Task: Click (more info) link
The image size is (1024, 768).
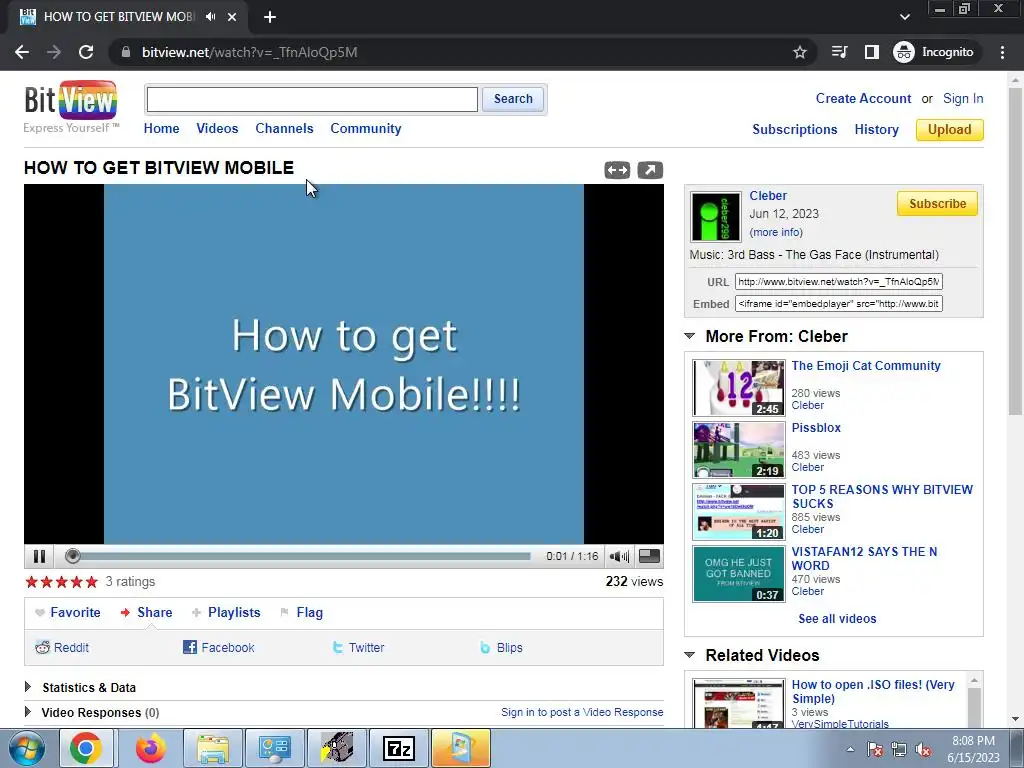Action: [x=776, y=232]
